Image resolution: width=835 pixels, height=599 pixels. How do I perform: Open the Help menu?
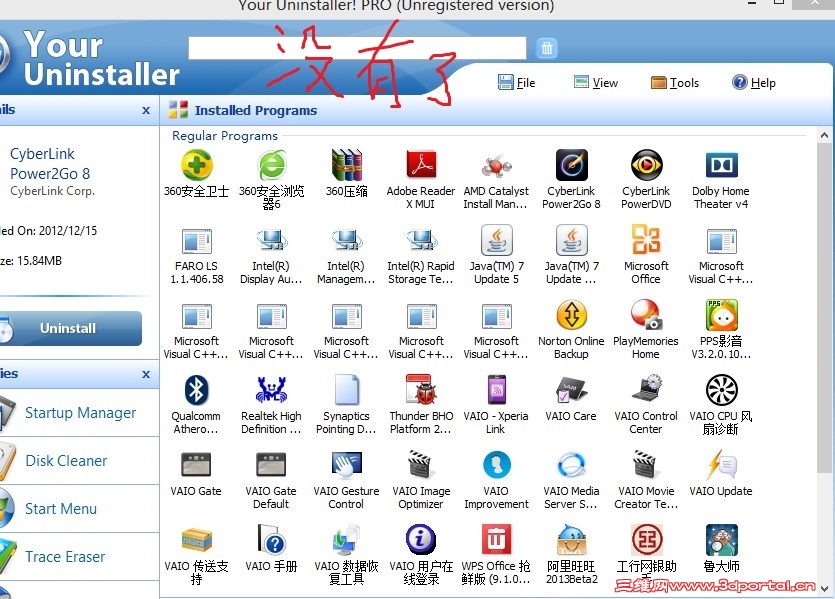pos(754,83)
